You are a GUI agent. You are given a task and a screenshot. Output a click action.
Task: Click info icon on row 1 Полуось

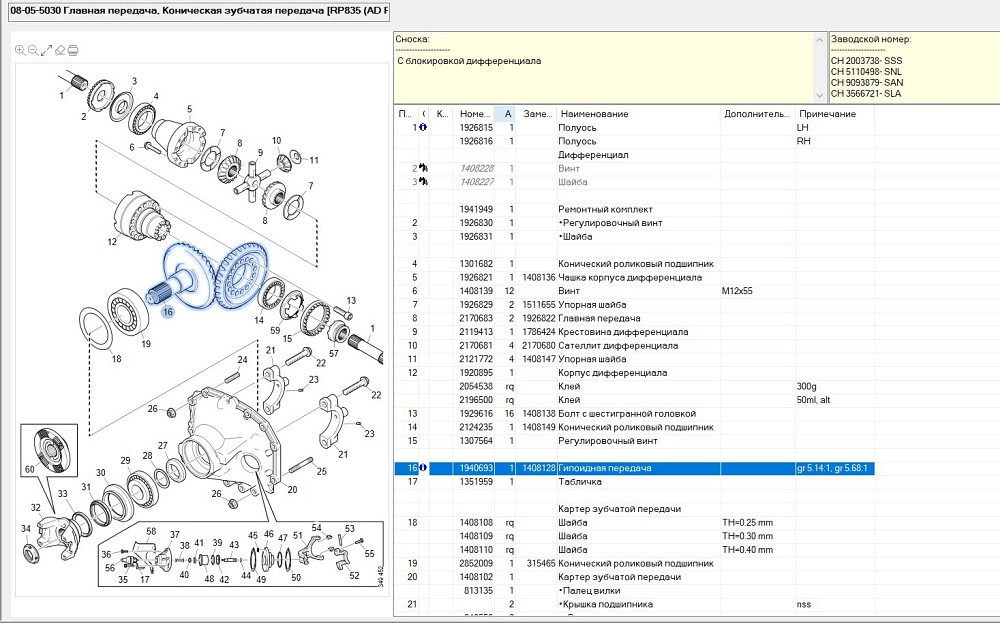[423, 128]
